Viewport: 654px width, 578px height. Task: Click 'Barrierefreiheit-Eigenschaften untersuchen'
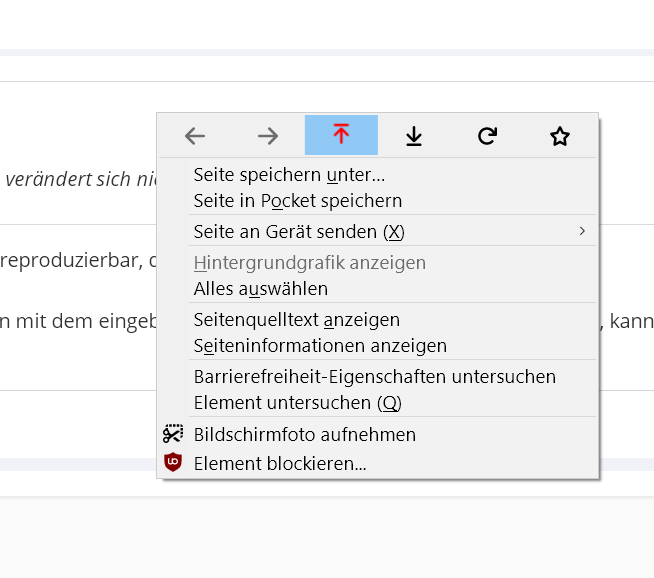[375, 377]
